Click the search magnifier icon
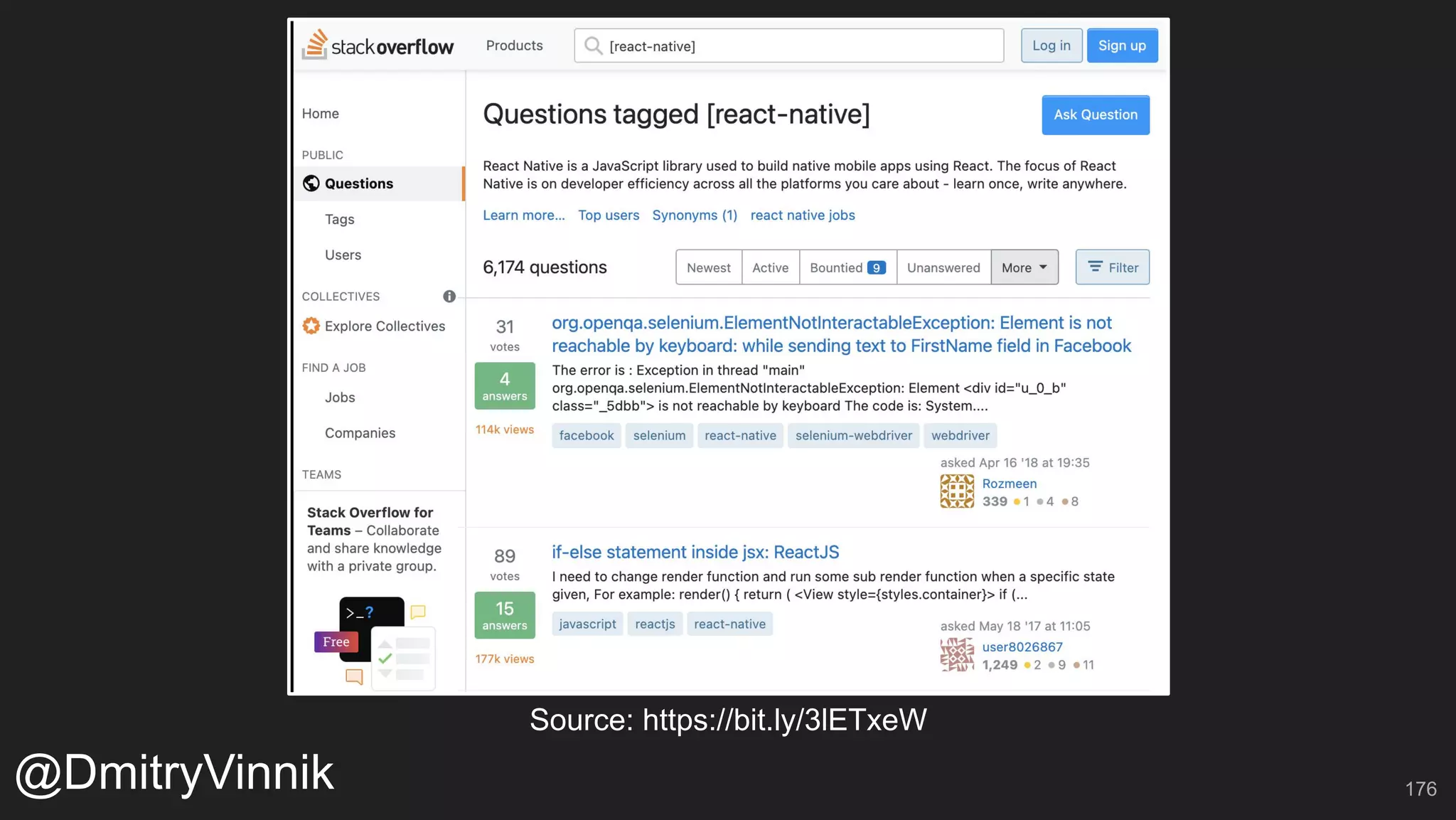 pyautogui.click(x=593, y=46)
